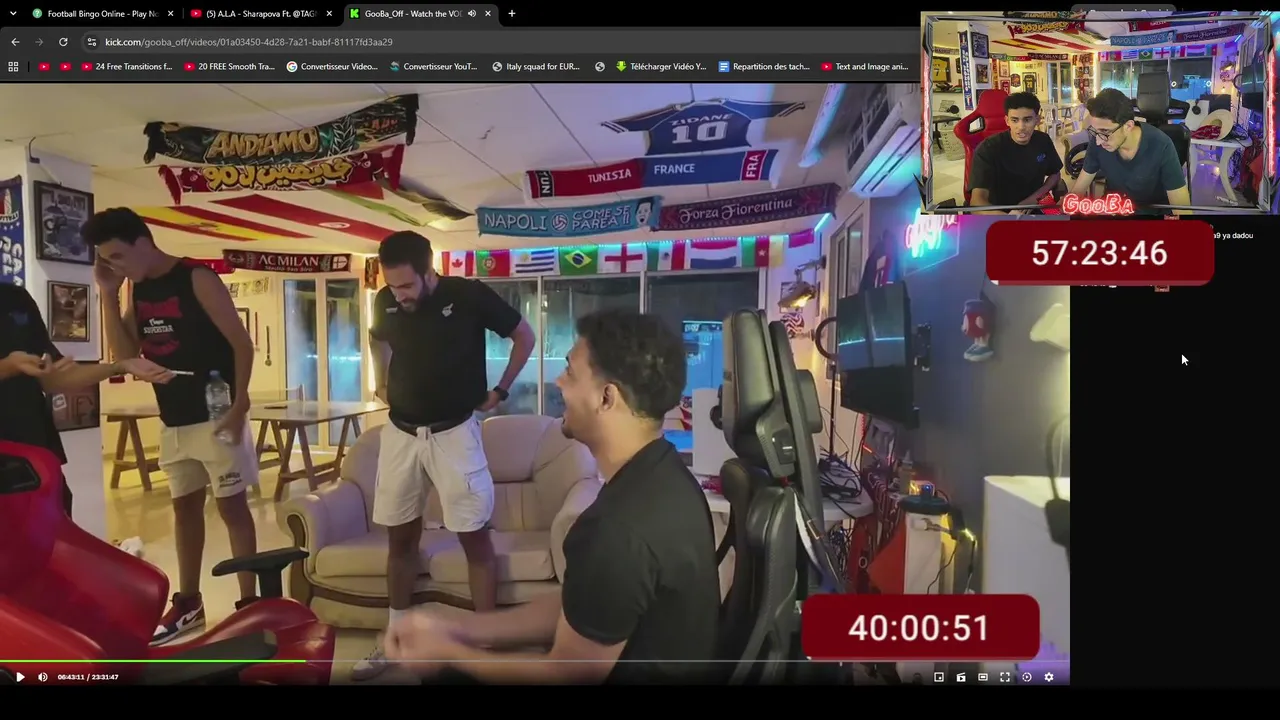Open the Italy squad for EUR bookmark

pos(536,67)
